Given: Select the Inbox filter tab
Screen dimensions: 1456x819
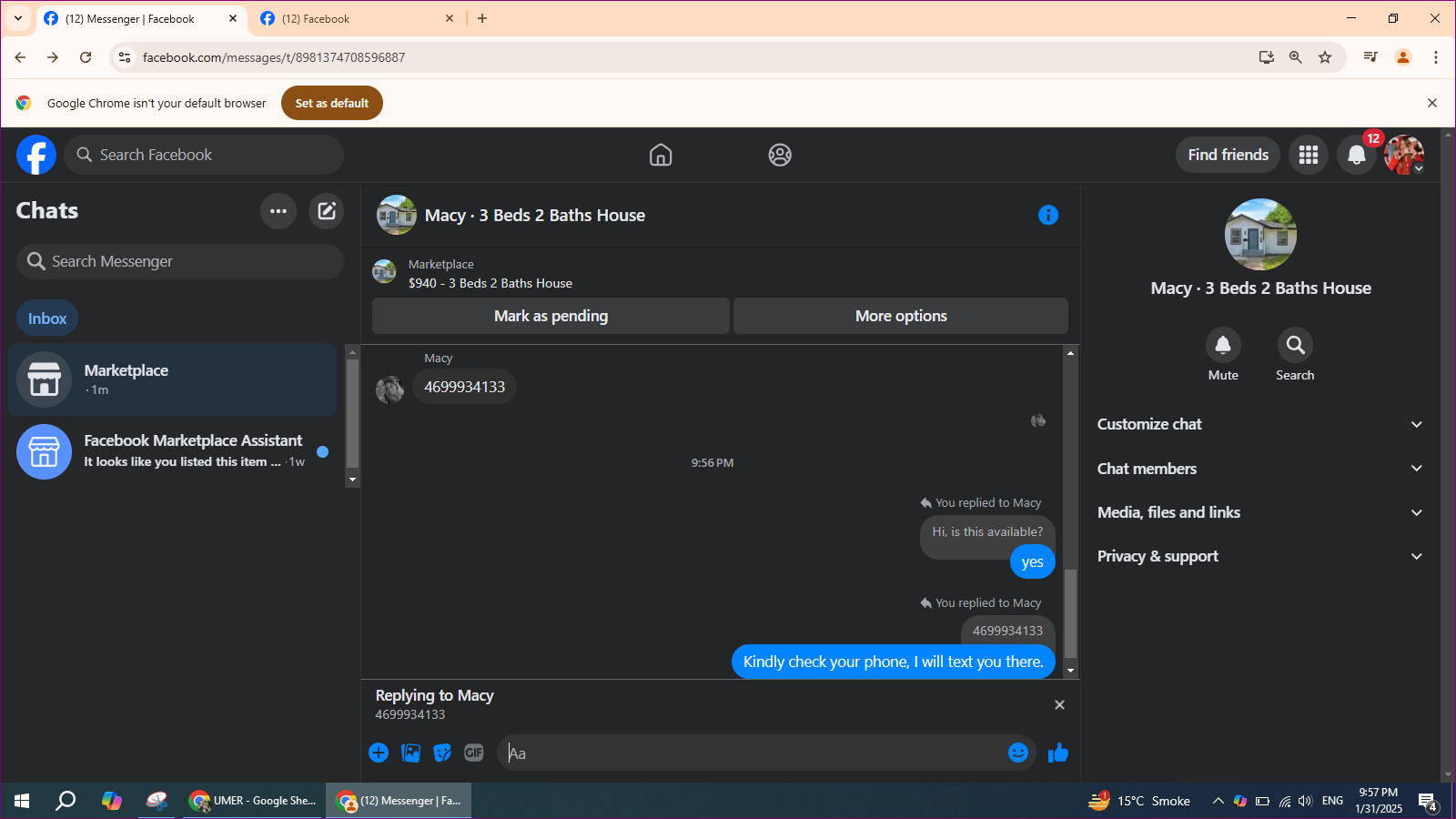Looking at the screenshot, I should coord(47,318).
